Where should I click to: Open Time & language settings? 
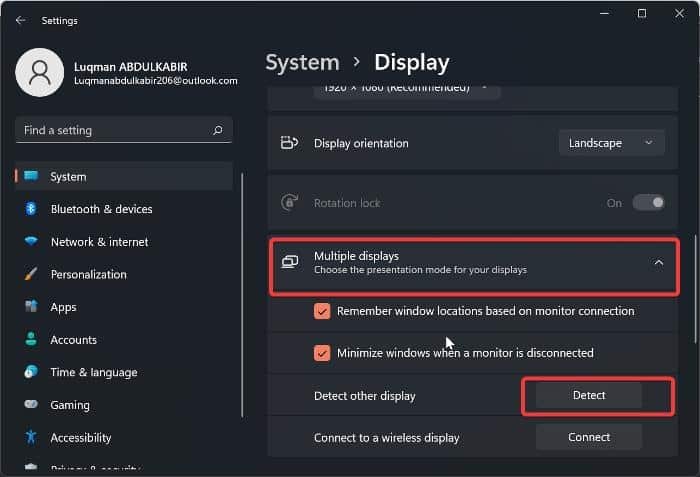(124, 372)
